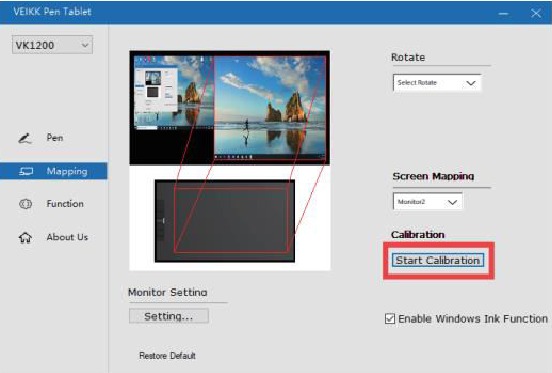
Task: Open the Select Rotate dropdown
Action: 437,83
